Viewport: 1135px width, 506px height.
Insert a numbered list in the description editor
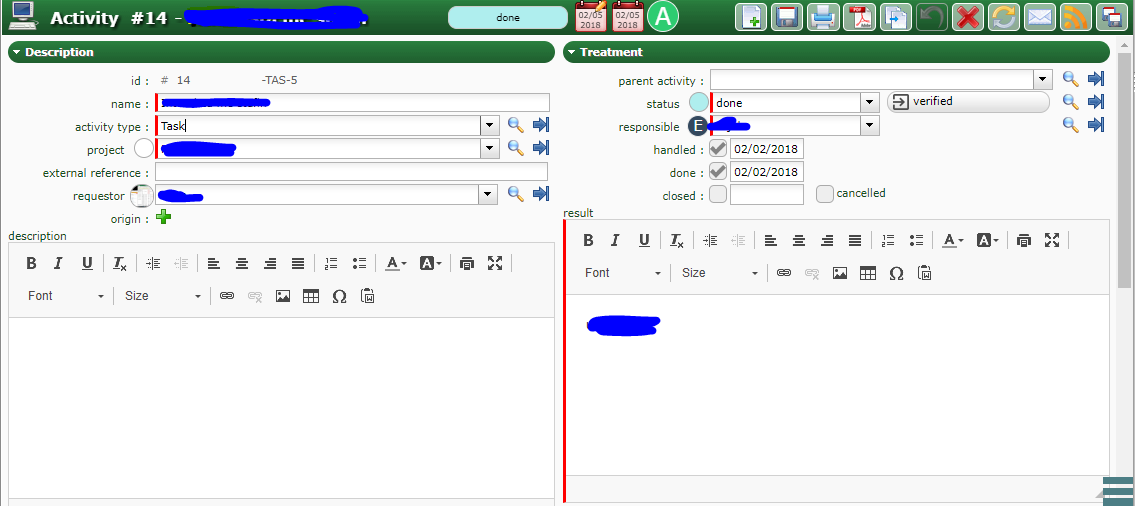click(x=331, y=263)
